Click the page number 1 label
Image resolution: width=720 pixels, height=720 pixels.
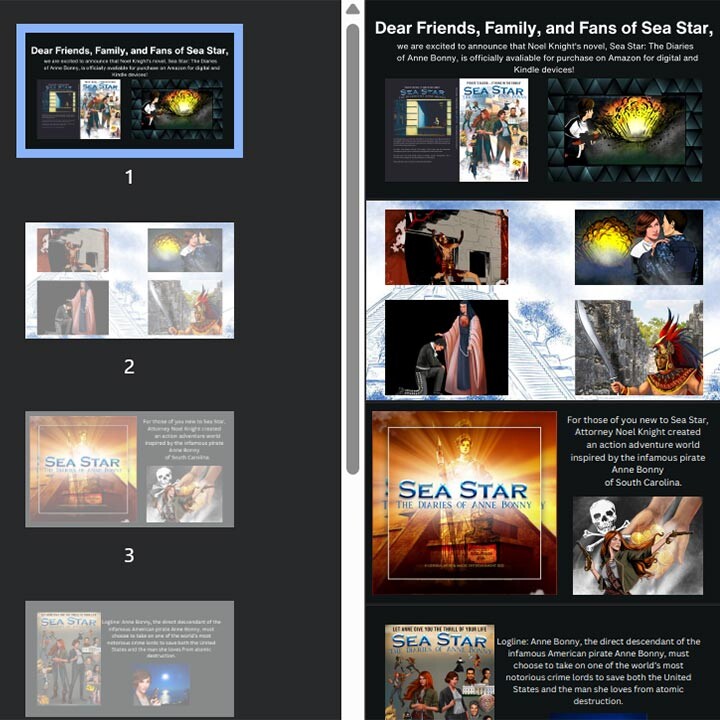(129, 177)
